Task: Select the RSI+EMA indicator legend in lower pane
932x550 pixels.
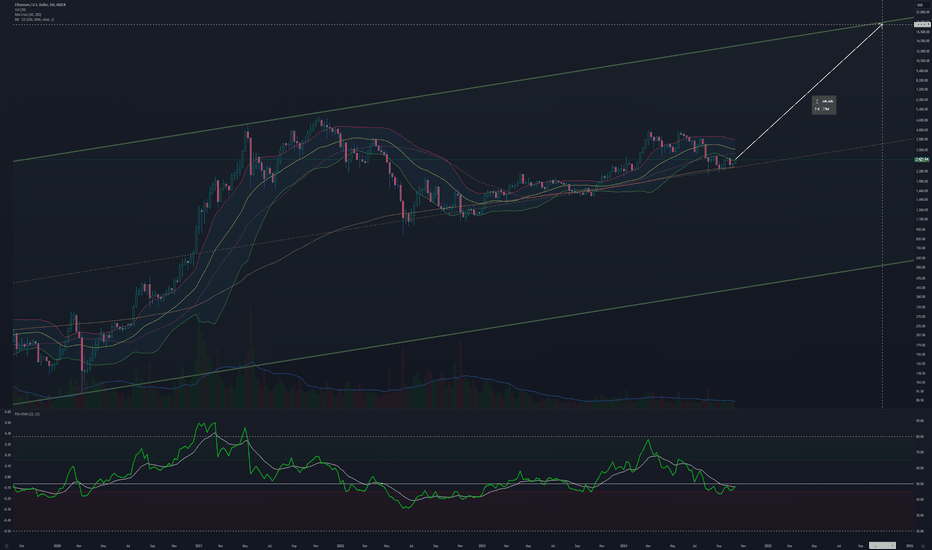Action: point(27,413)
